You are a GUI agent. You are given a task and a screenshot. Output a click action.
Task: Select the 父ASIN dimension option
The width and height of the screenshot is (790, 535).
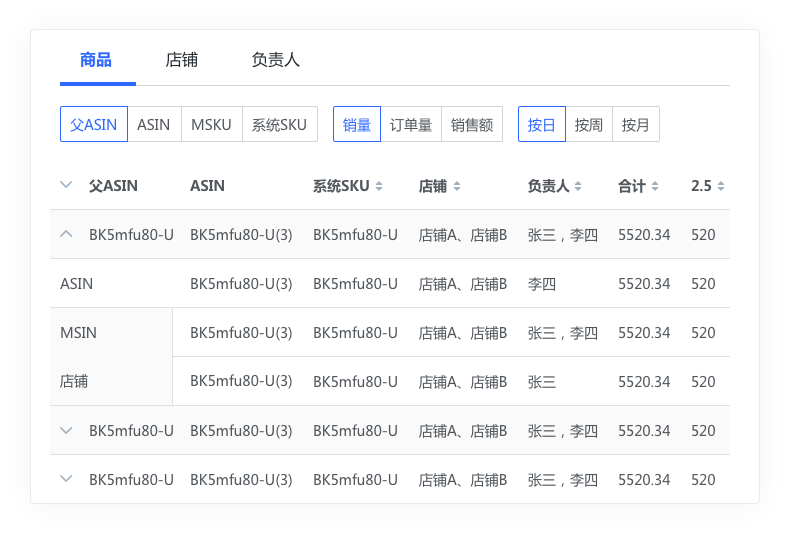tap(94, 125)
